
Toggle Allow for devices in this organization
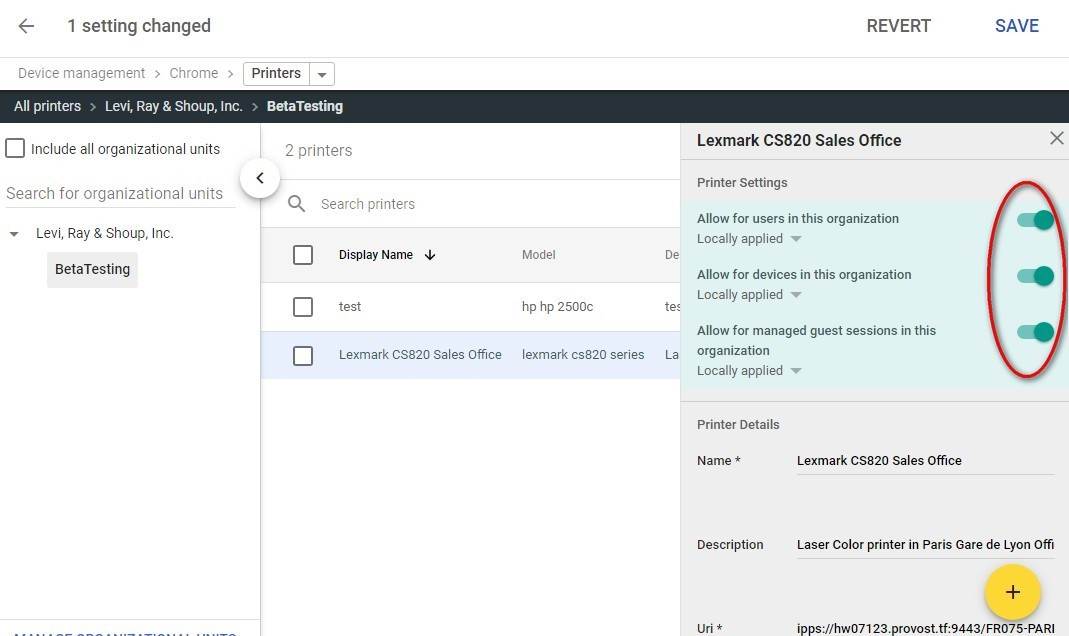pos(1036,275)
